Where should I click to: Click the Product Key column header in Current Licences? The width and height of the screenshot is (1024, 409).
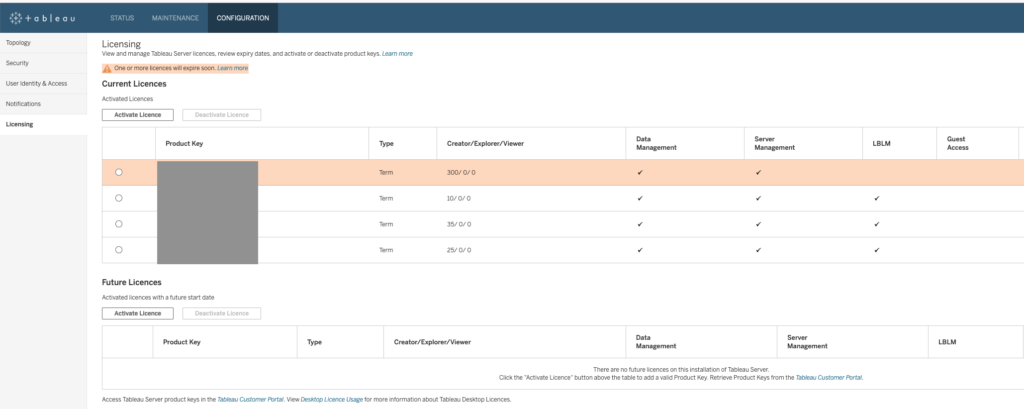[x=185, y=143]
